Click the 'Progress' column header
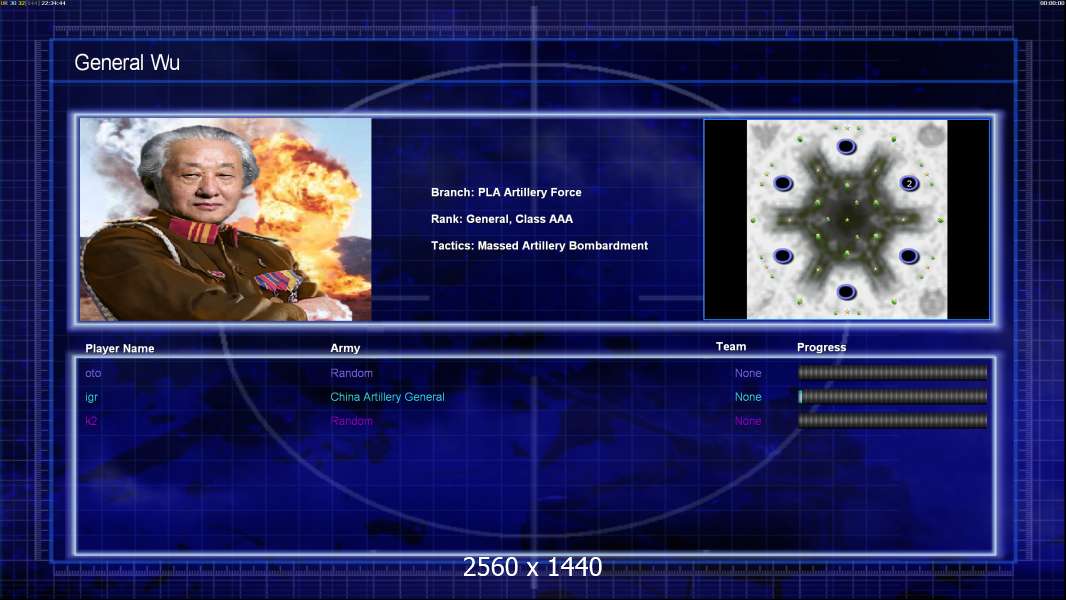The height and width of the screenshot is (600, 1066). coord(821,347)
